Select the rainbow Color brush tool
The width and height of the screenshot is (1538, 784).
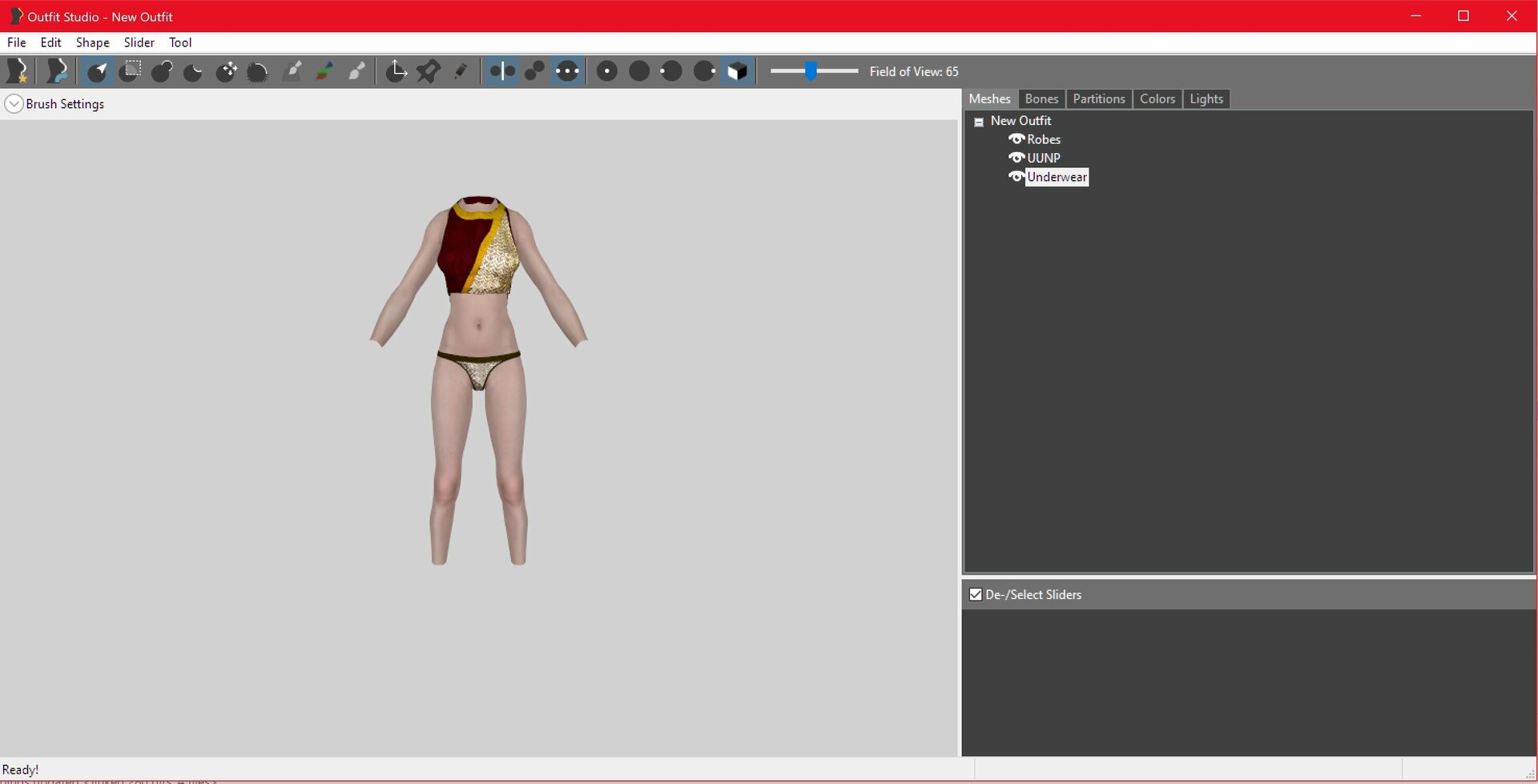click(x=324, y=71)
